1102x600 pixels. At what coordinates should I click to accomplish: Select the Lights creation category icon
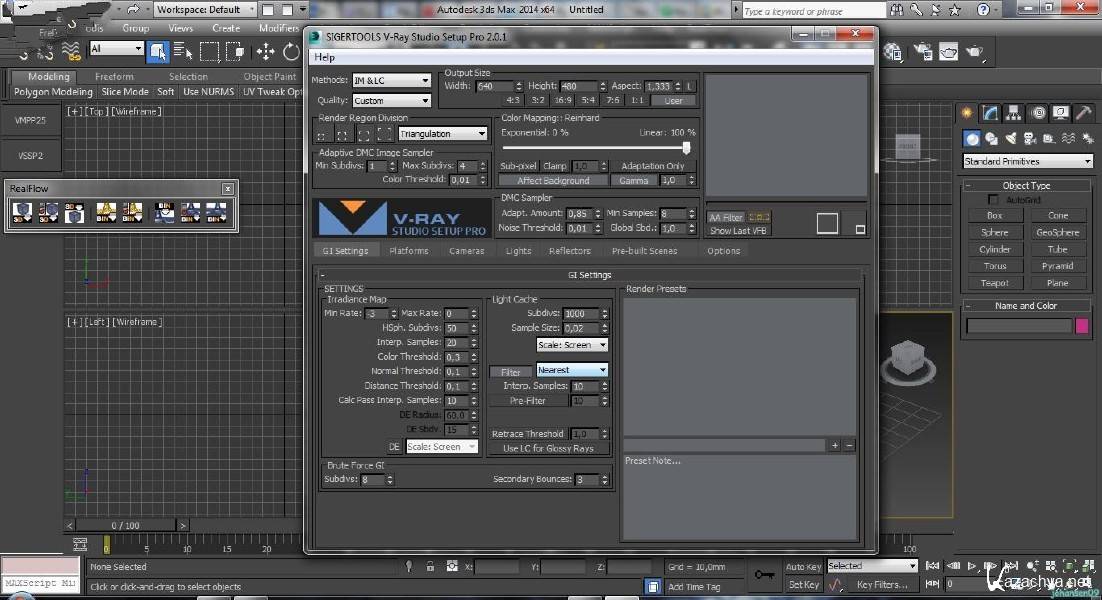coord(1010,139)
